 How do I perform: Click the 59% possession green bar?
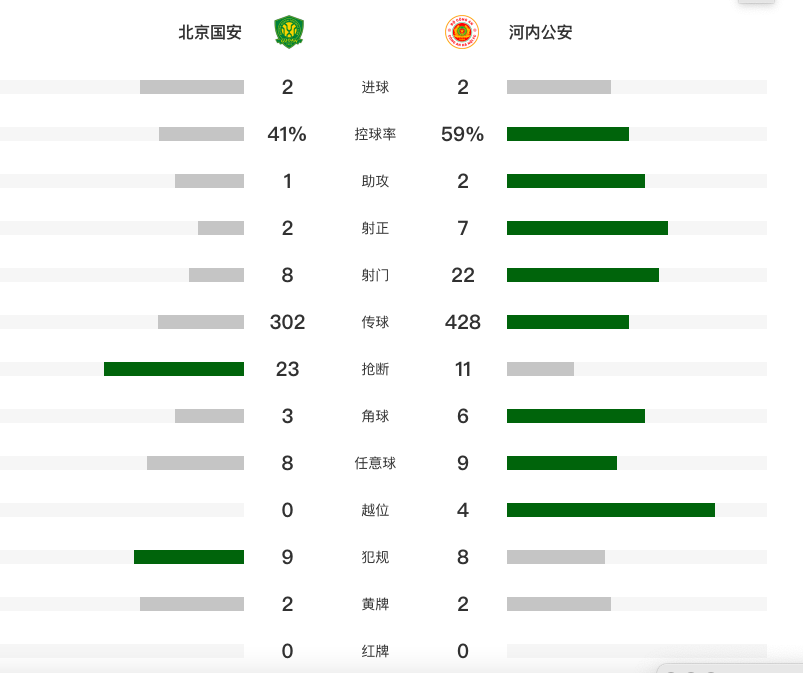tap(567, 134)
